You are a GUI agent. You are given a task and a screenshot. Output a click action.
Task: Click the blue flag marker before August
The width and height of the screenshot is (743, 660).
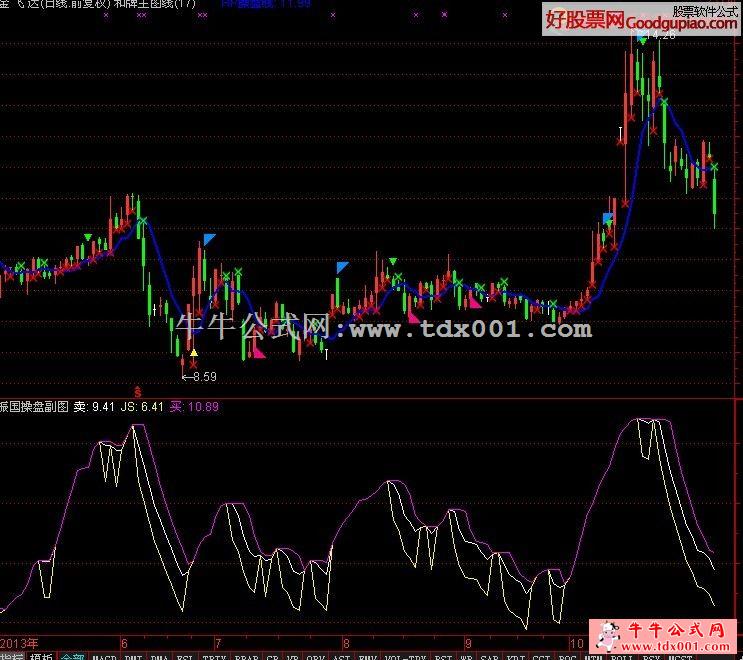[342, 267]
